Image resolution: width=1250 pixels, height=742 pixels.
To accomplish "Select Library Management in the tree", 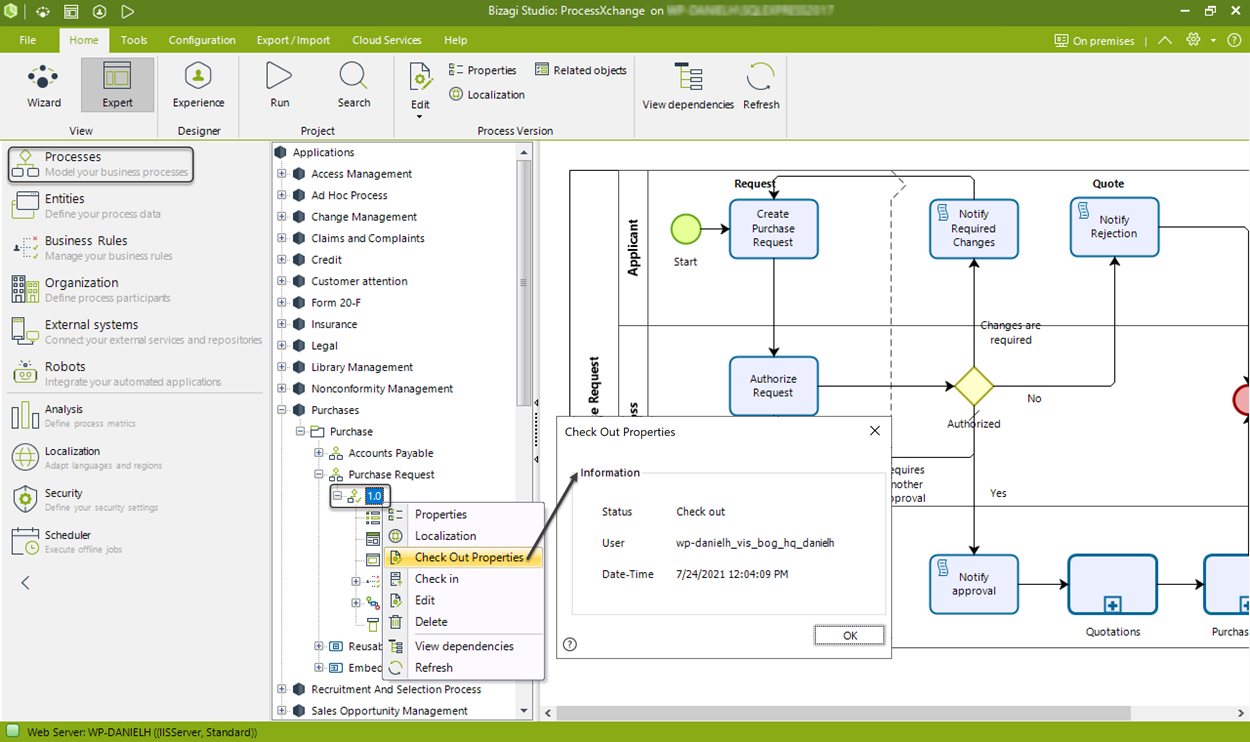I will 361,367.
